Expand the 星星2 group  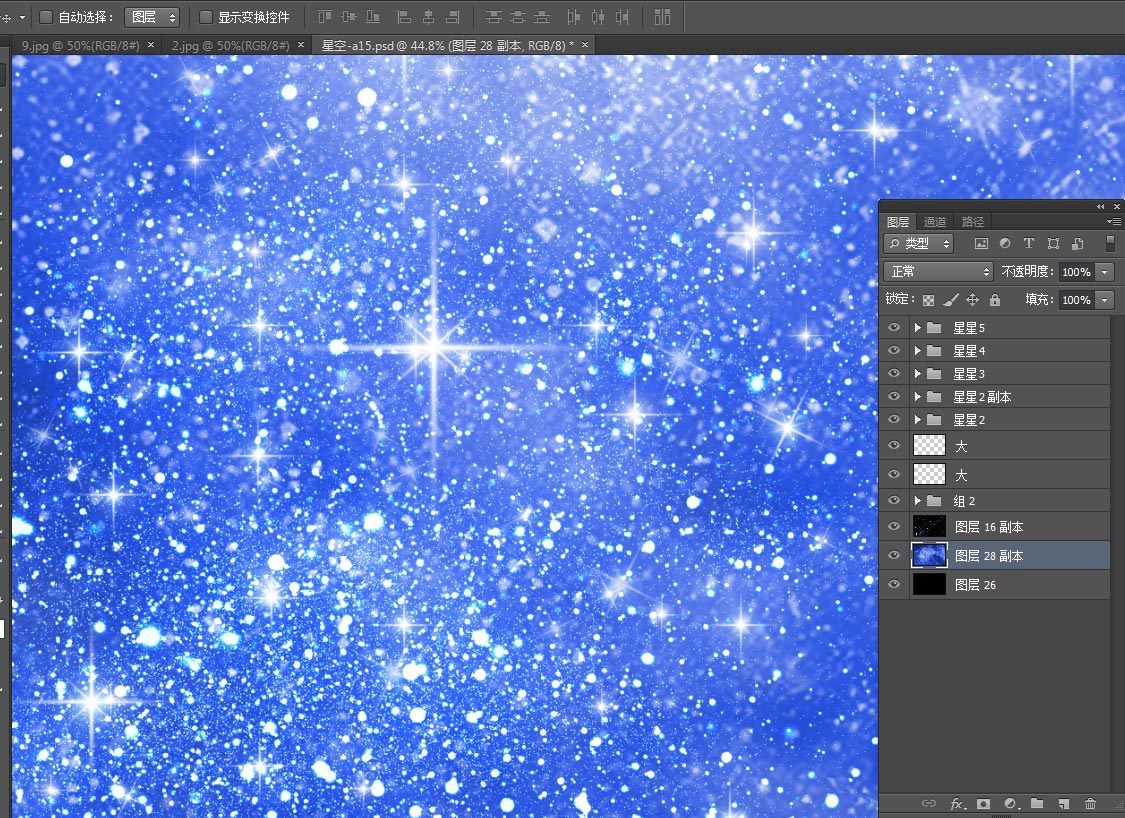(917, 419)
